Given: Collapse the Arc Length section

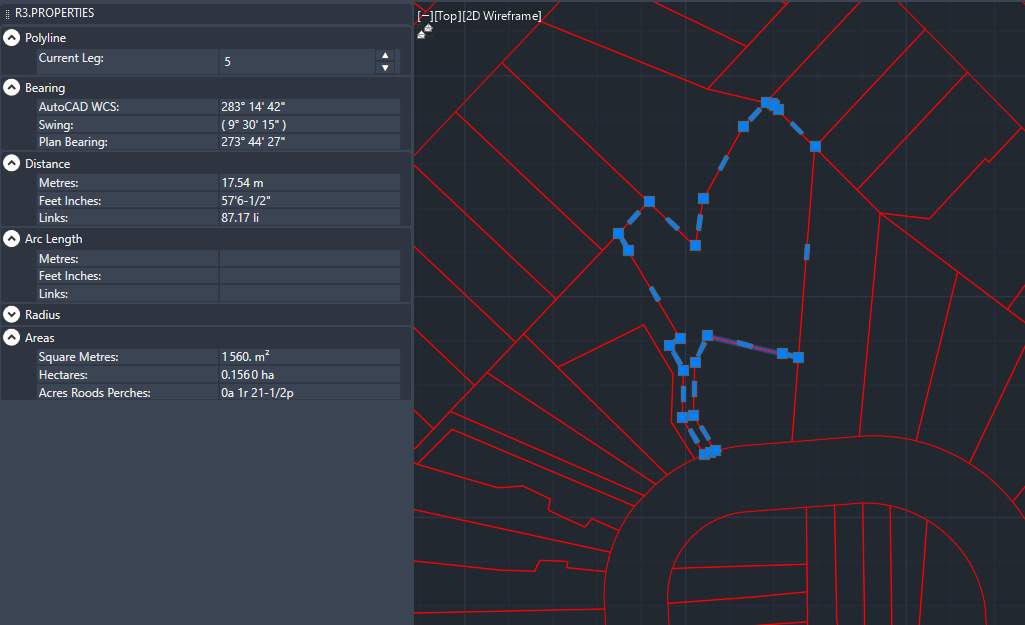Looking at the screenshot, I should click(12, 239).
